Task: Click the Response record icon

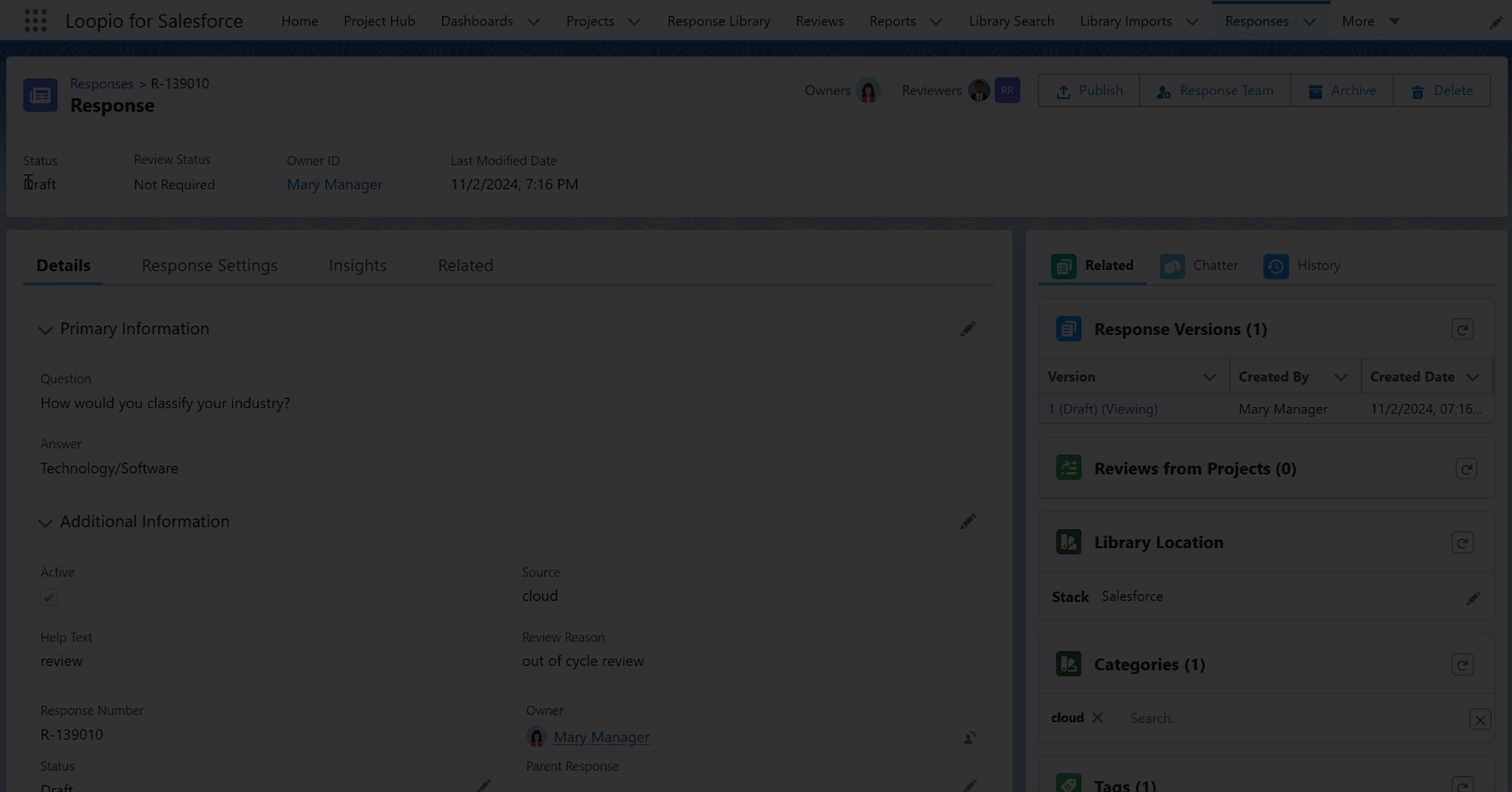Action: pos(40,95)
